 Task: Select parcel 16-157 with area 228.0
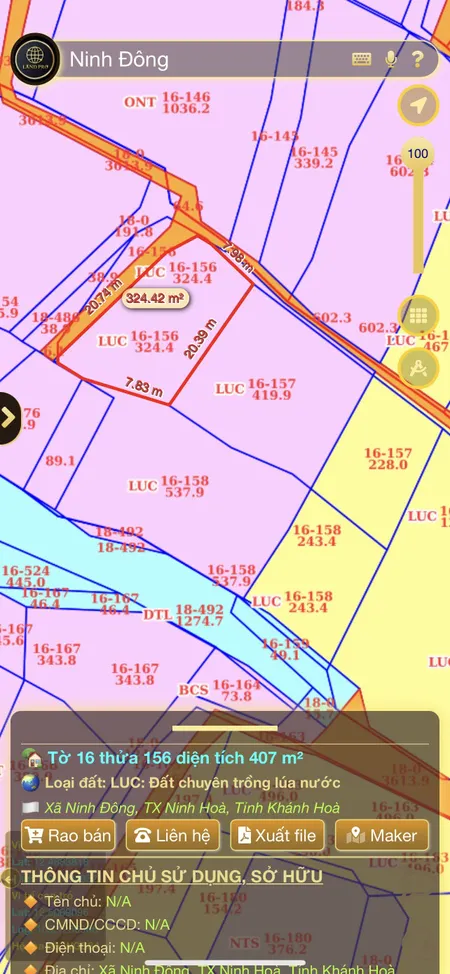click(388, 459)
